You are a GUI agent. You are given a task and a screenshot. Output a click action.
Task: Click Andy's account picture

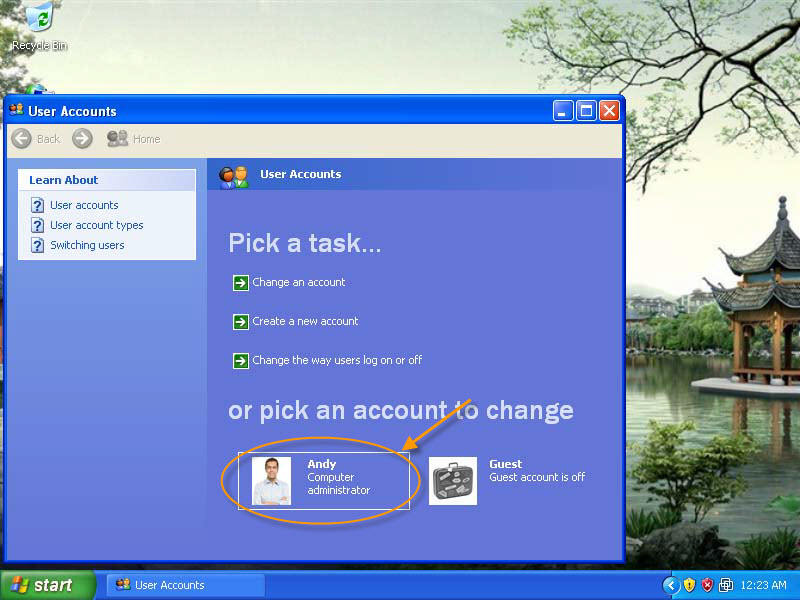coord(271,481)
